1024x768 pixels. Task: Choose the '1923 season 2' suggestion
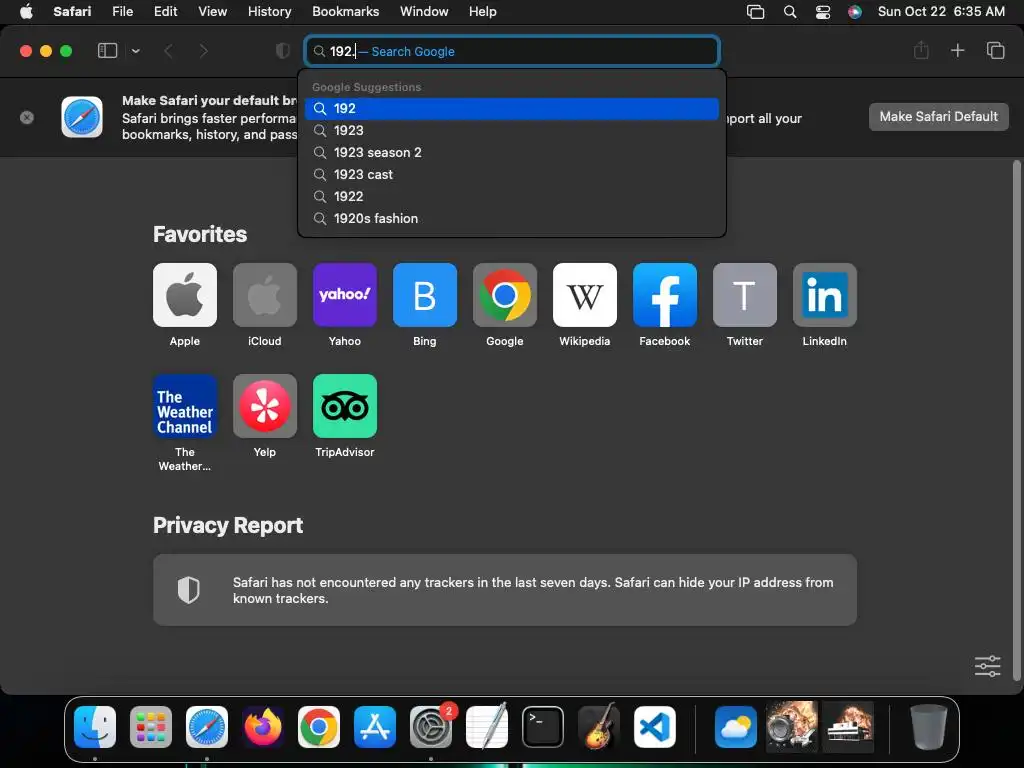coord(512,153)
